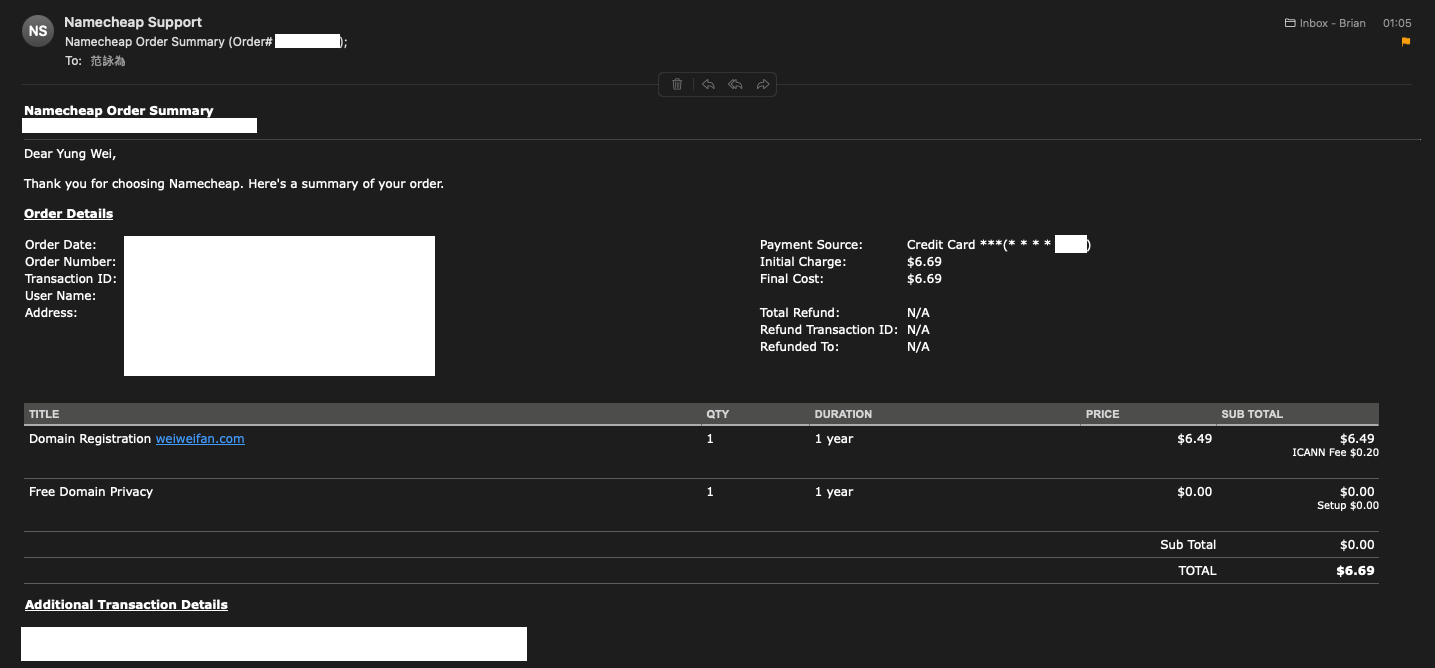
Task: Click the recipient name after To:
Action: click(x=108, y=61)
